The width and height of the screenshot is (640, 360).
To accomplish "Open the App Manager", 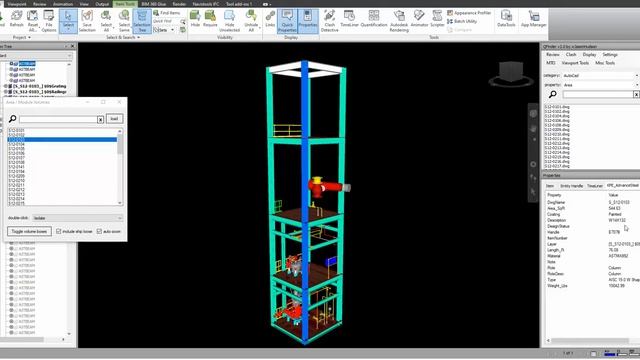I will click(x=533, y=19).
